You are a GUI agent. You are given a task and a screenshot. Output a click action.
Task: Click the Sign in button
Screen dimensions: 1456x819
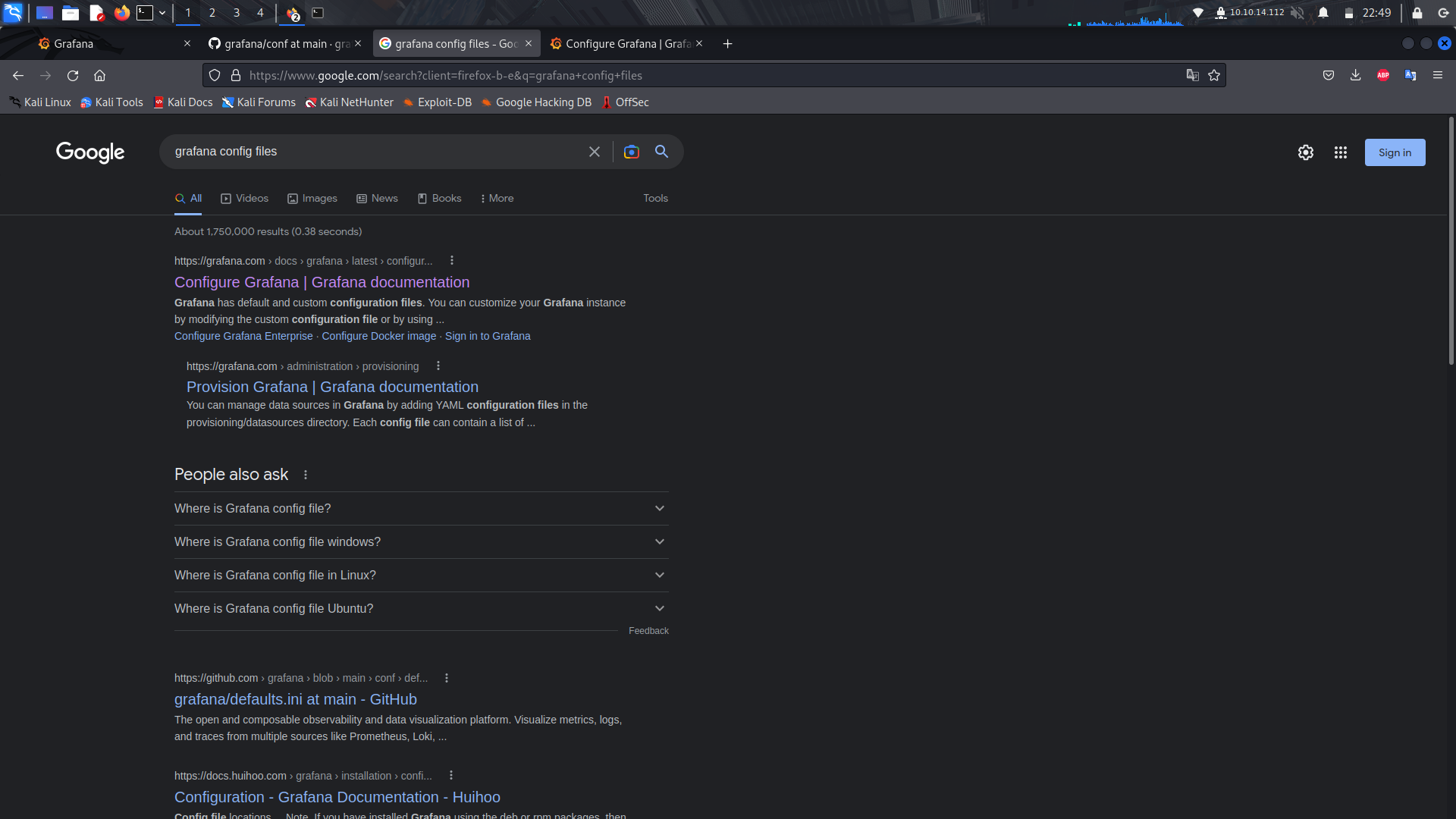(x=1395, y=152)
